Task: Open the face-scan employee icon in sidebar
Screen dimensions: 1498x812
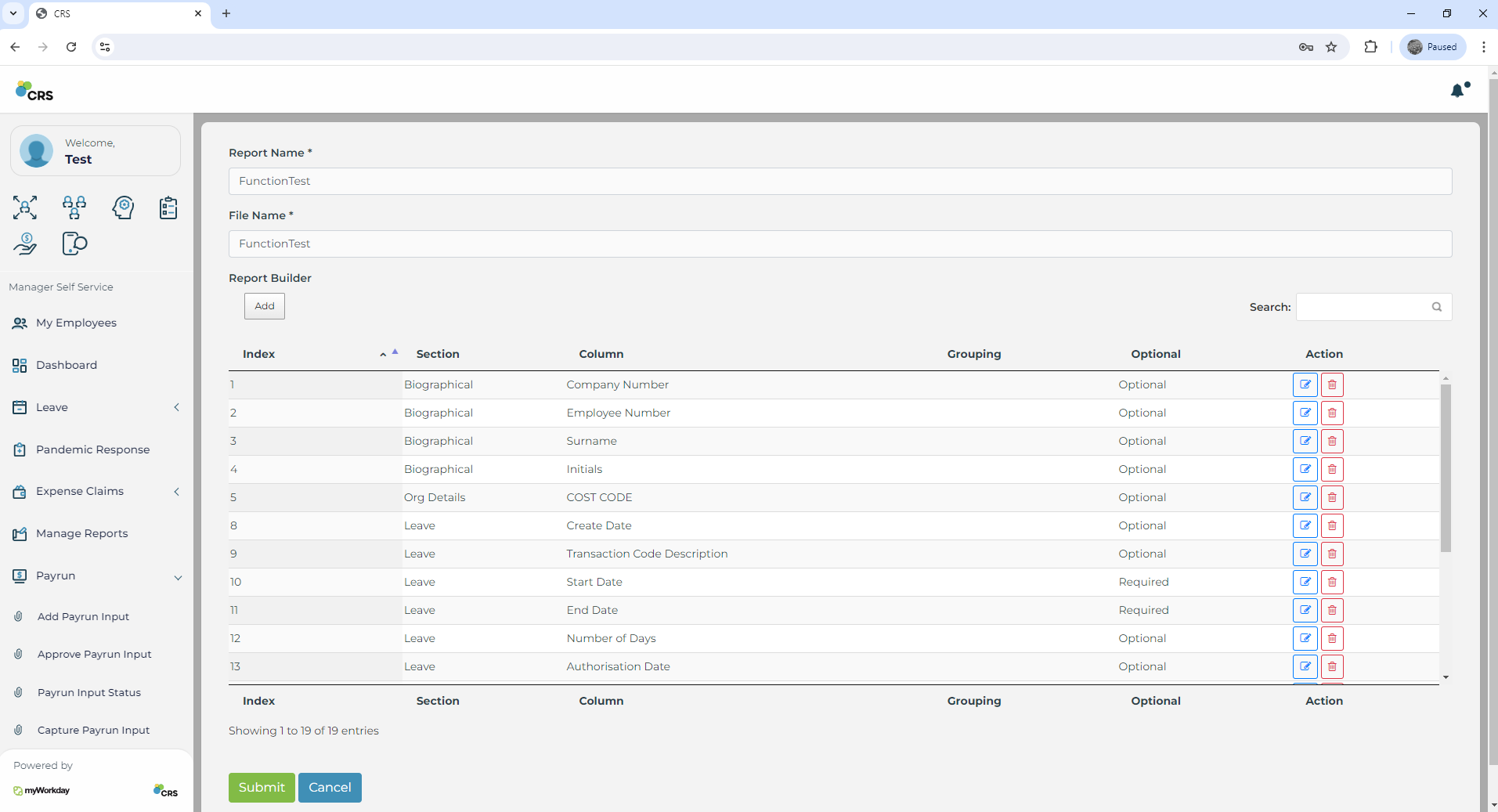Action: point(25,208)
